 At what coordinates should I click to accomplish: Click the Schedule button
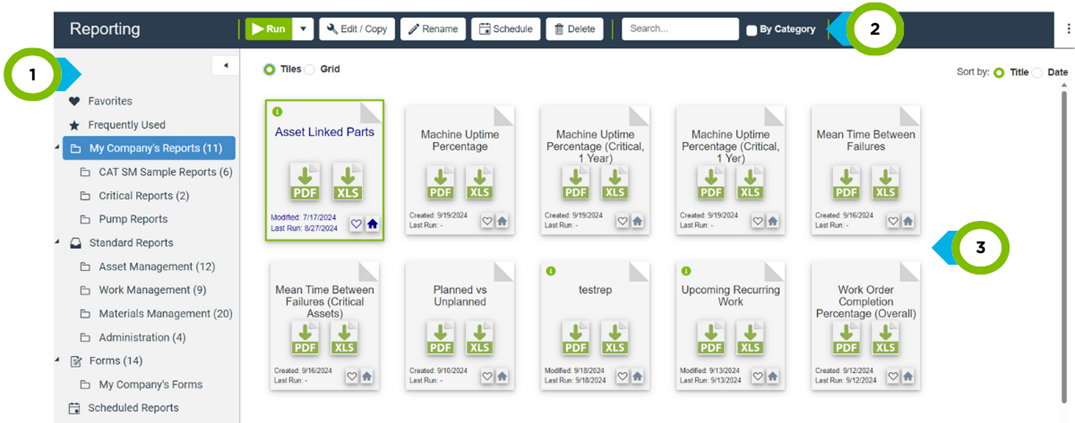505,29
